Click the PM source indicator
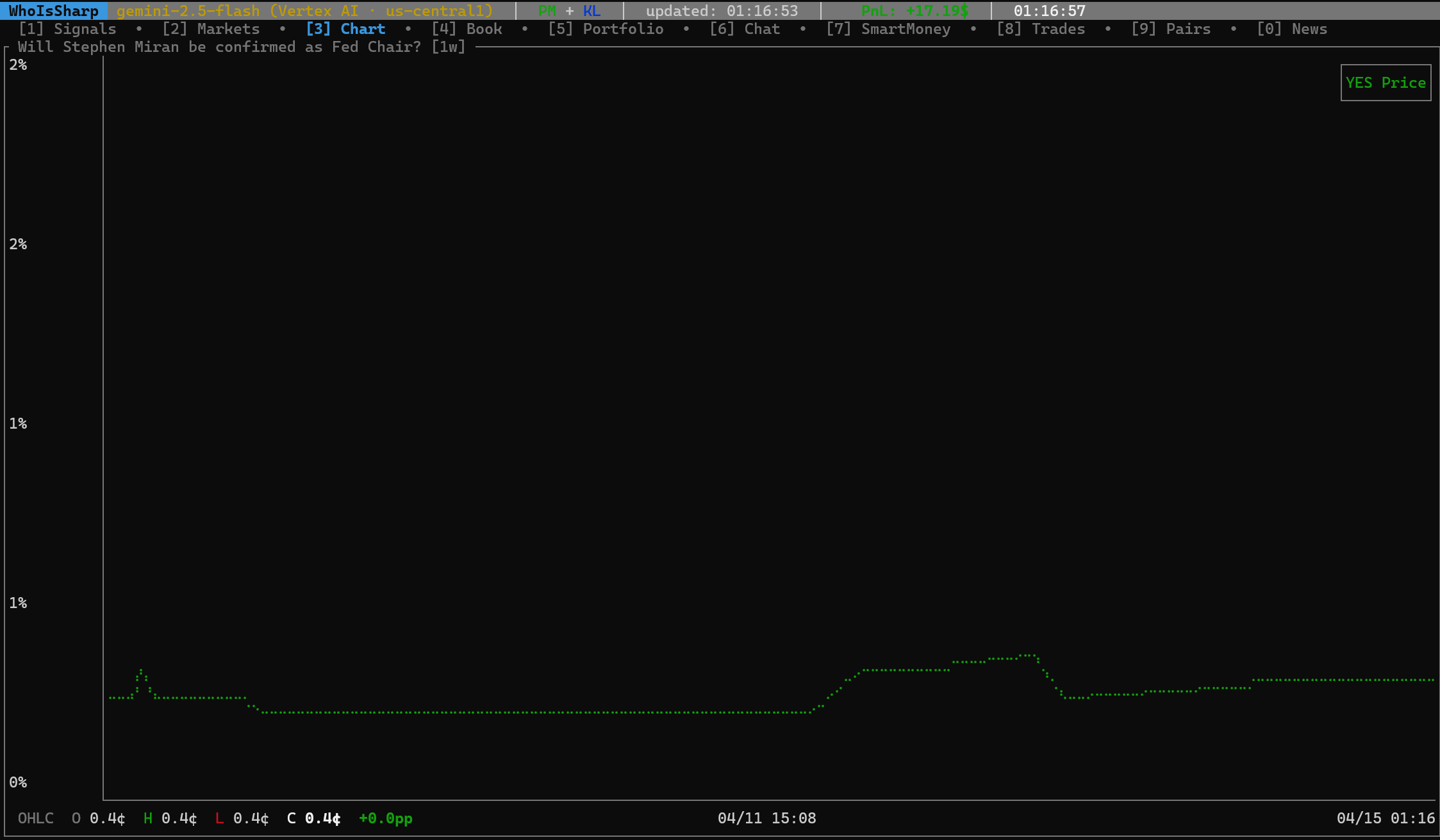Viewport: 1440px width, 840px height. tap(547, 11)
